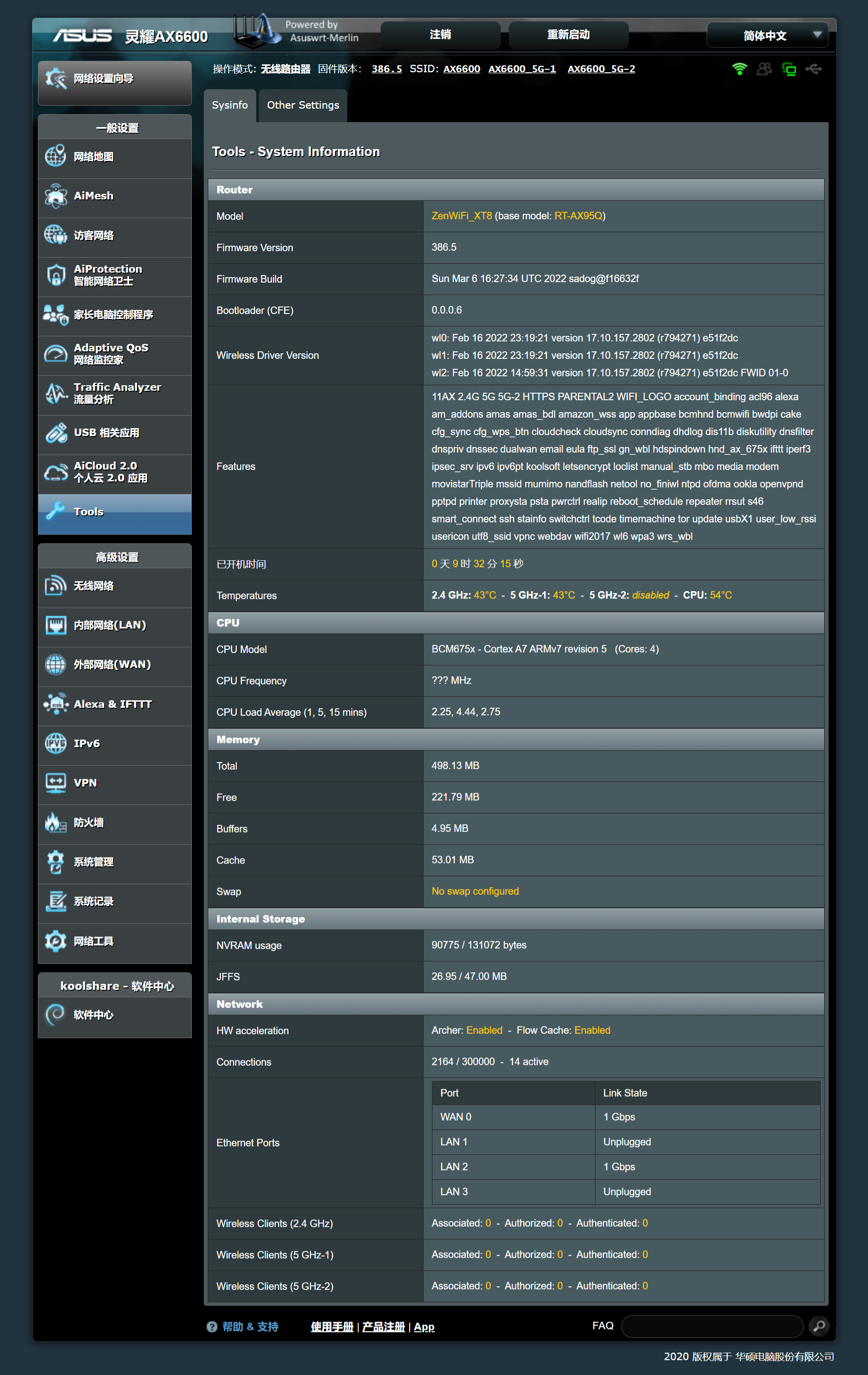This screenshot has height=1375, width=868.
Task: Open the AiMesh sidebar icon
Action: point(55,196)
